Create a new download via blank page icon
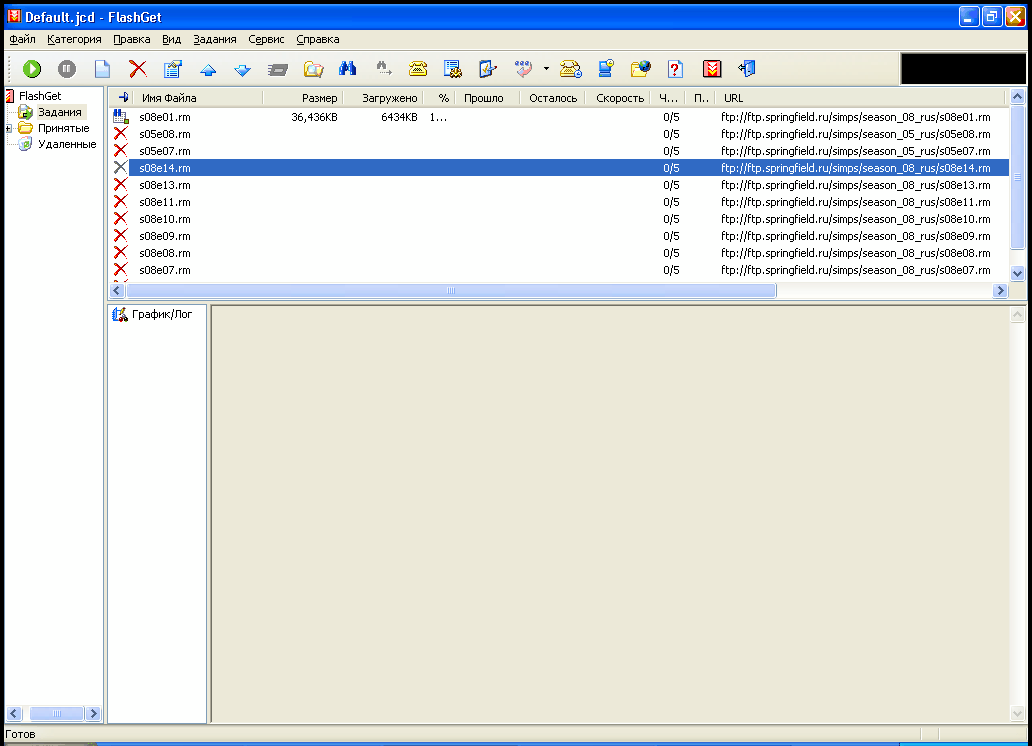1032x746 pixels. (x=102, y=68)
